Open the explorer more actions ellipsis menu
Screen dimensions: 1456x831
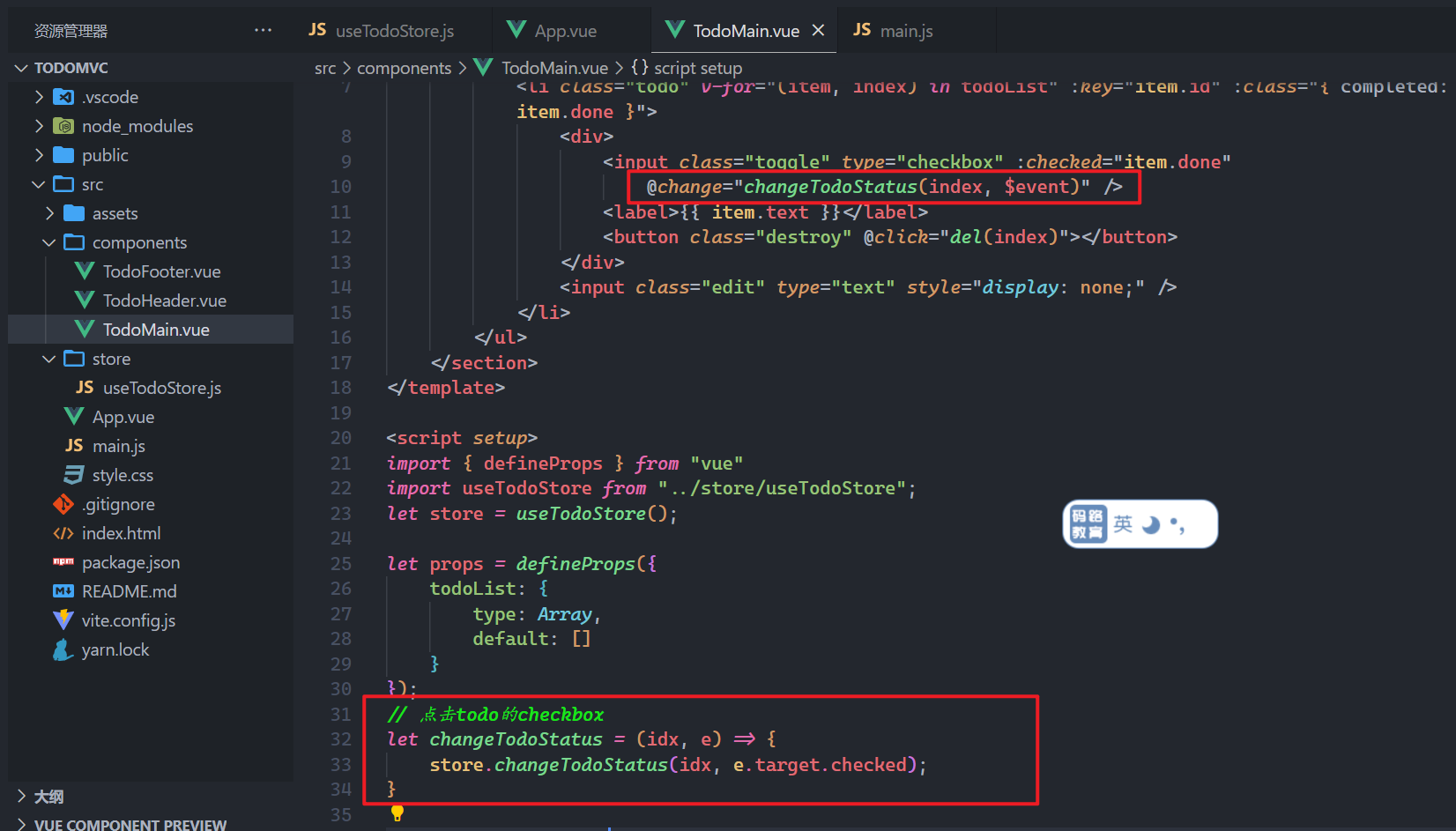point(263,30)
